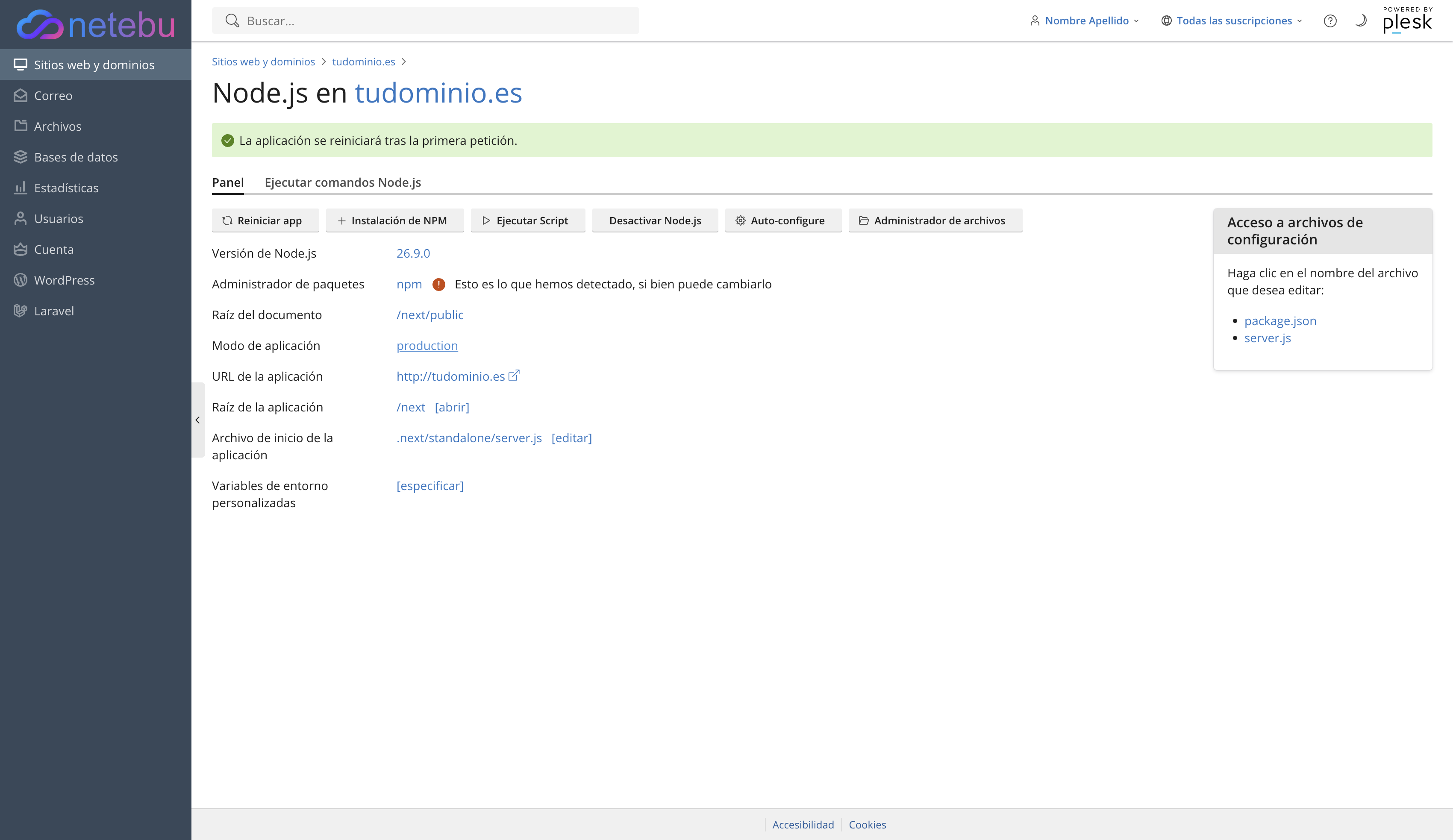Open Laravel in sidebar
This screenshot has height=840, width=1453.
pos(96,311)
